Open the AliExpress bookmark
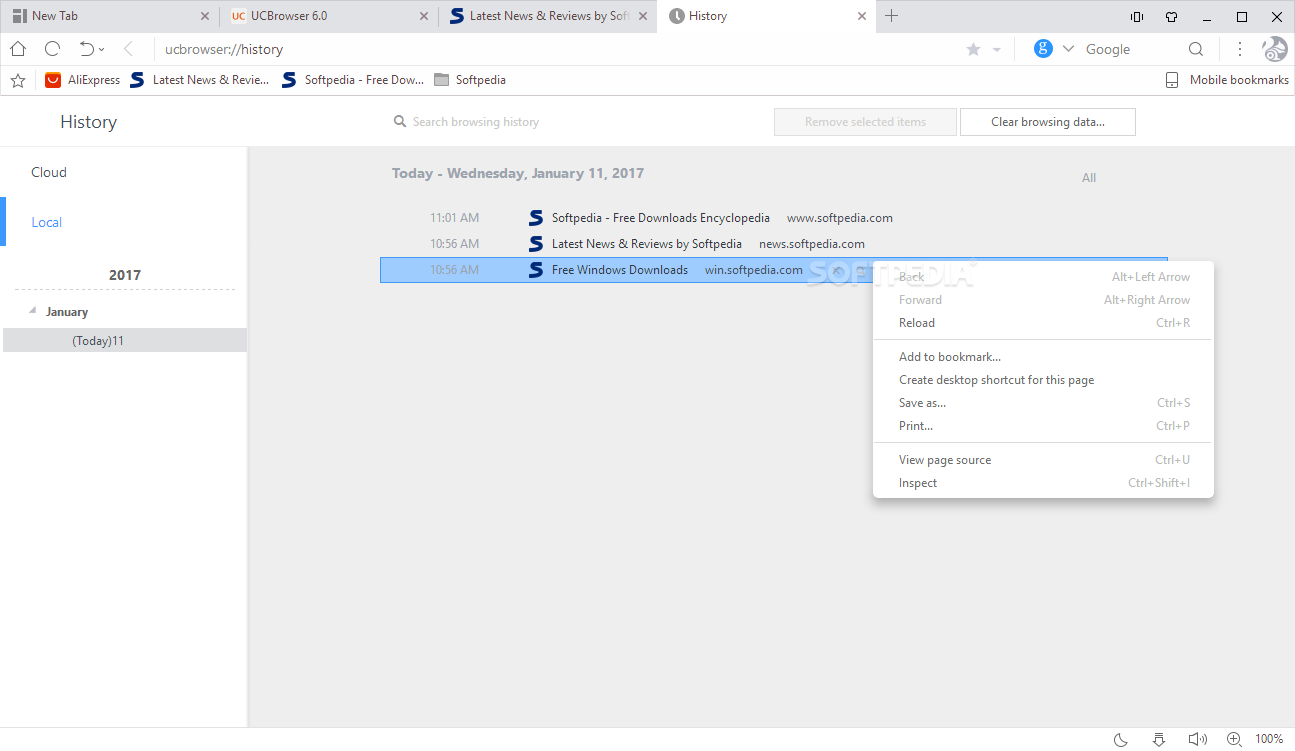Image resolution: width=1295 pixels, height=751 pixels. coord(82,80)
